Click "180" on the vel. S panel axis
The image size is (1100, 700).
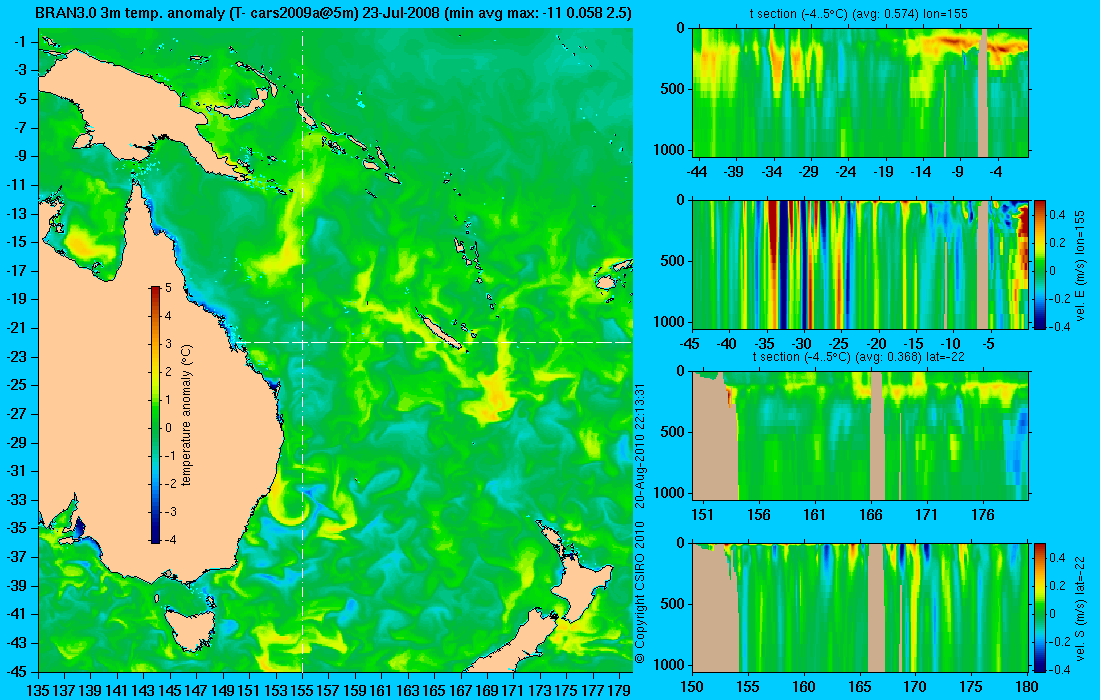tap(1027, 687)
